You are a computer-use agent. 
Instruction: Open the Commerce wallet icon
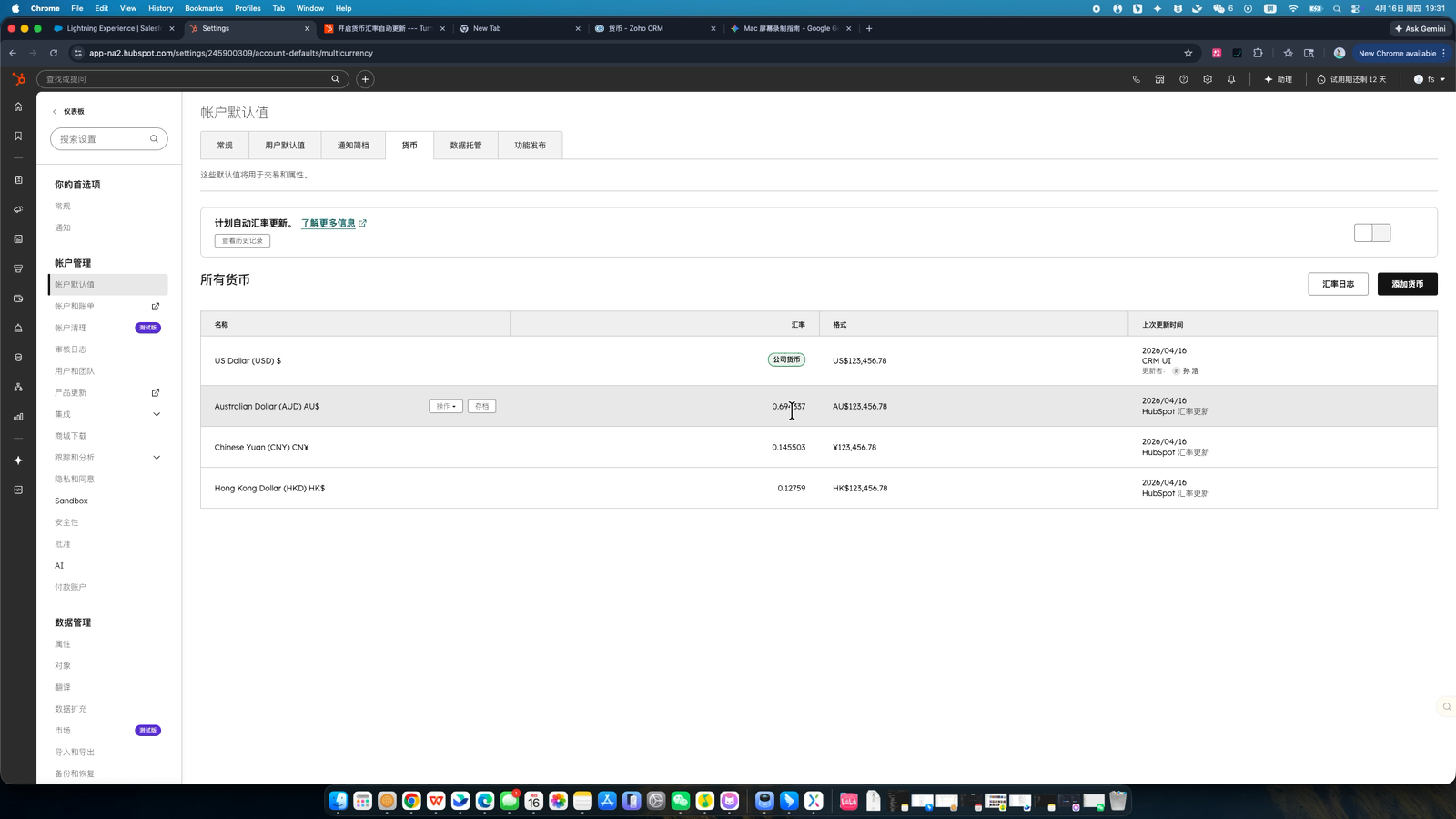coord(18,298)
